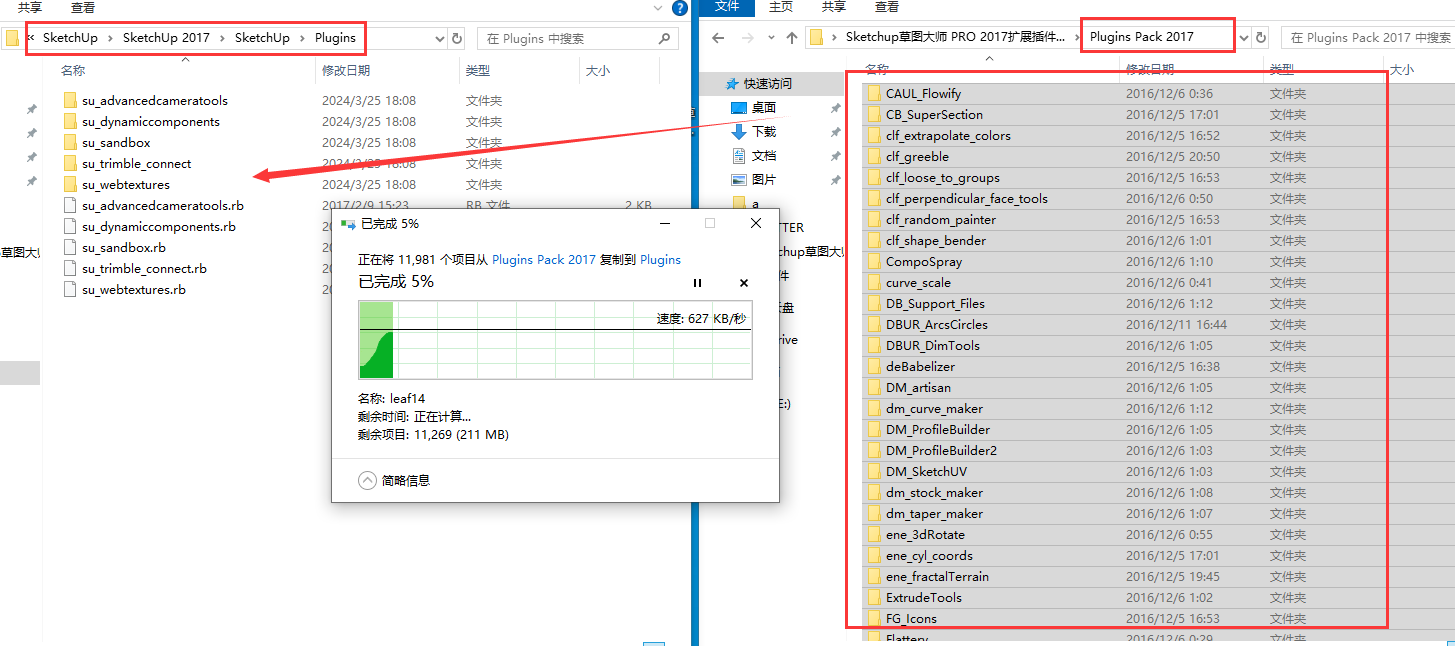Screen dimensions: 1455x646
Task: Select the ExtrudeTools folder
Action: tap(924, 598)
